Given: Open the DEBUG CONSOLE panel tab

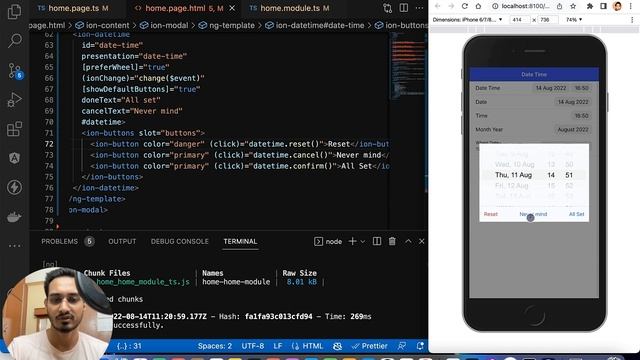Looking at the screenshot, I should point(180,242).
